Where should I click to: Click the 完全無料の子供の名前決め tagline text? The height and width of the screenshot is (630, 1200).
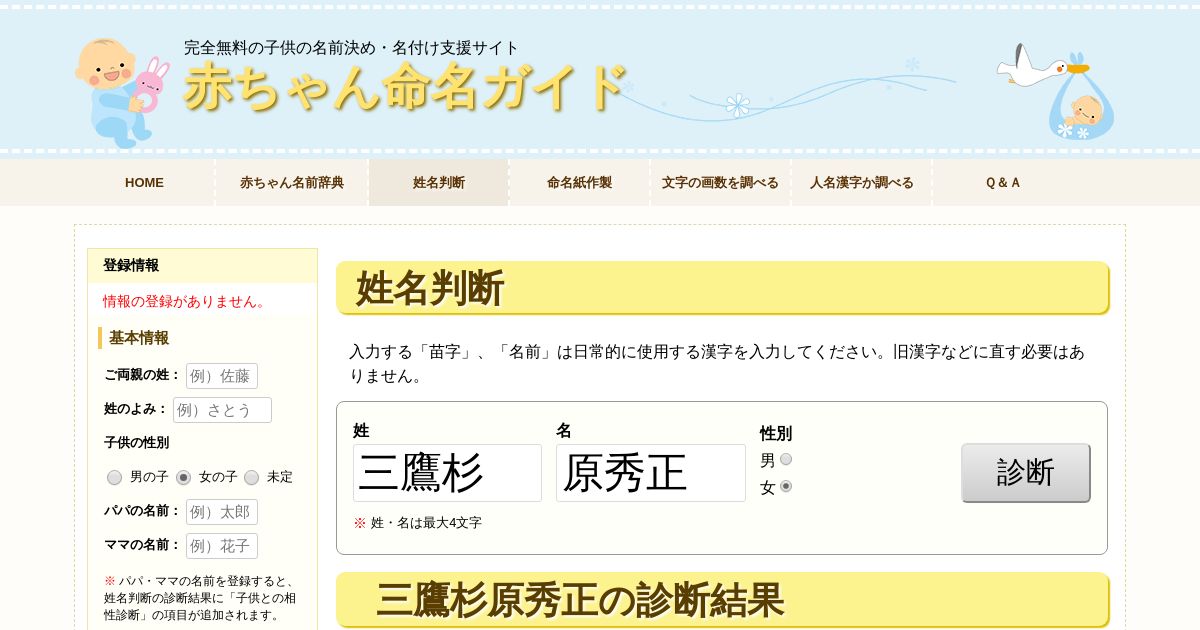351,47
